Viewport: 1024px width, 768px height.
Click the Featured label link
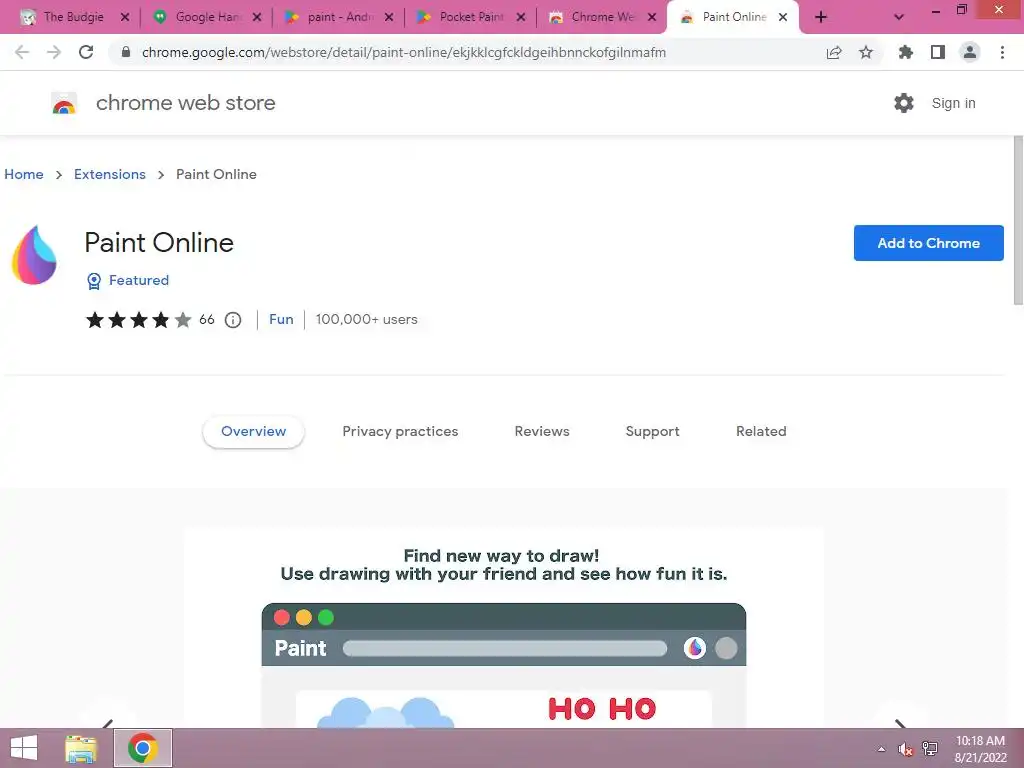pyautogui.click(x=139, y=280)
